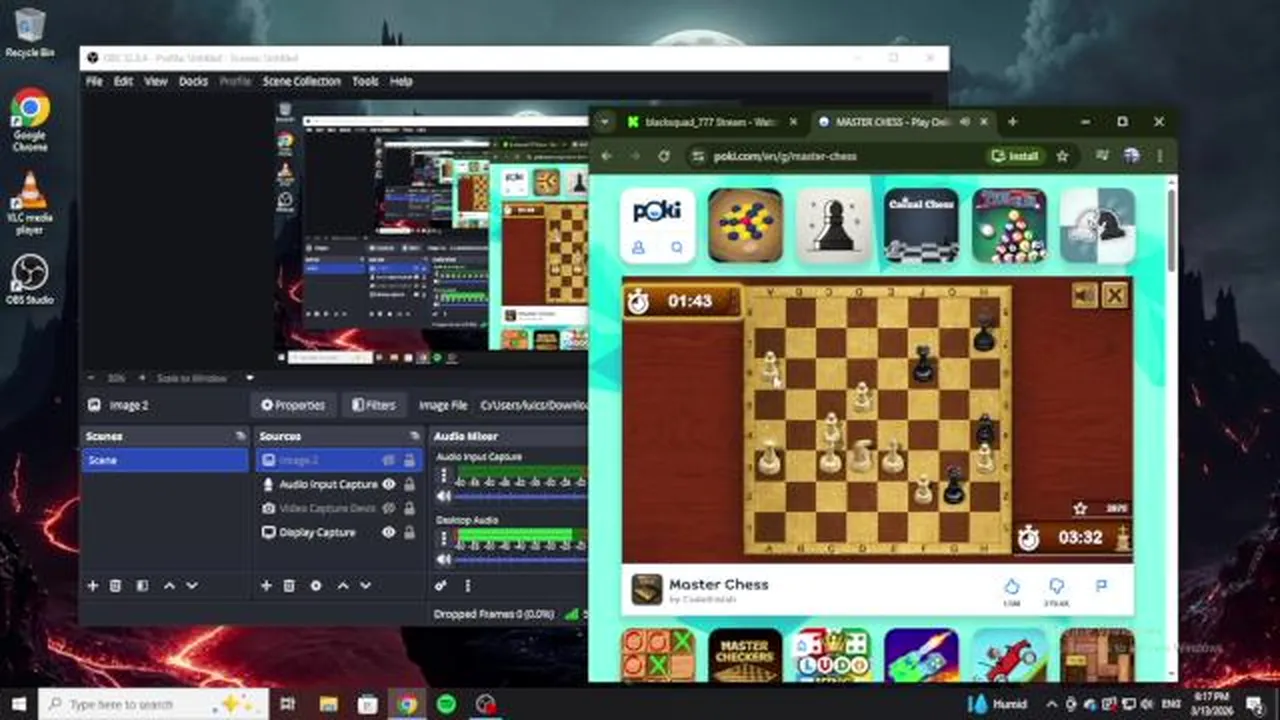Hide the Display Capture source
The height and width of the screenshot is (720, 1280).
(x=388, y=532)
